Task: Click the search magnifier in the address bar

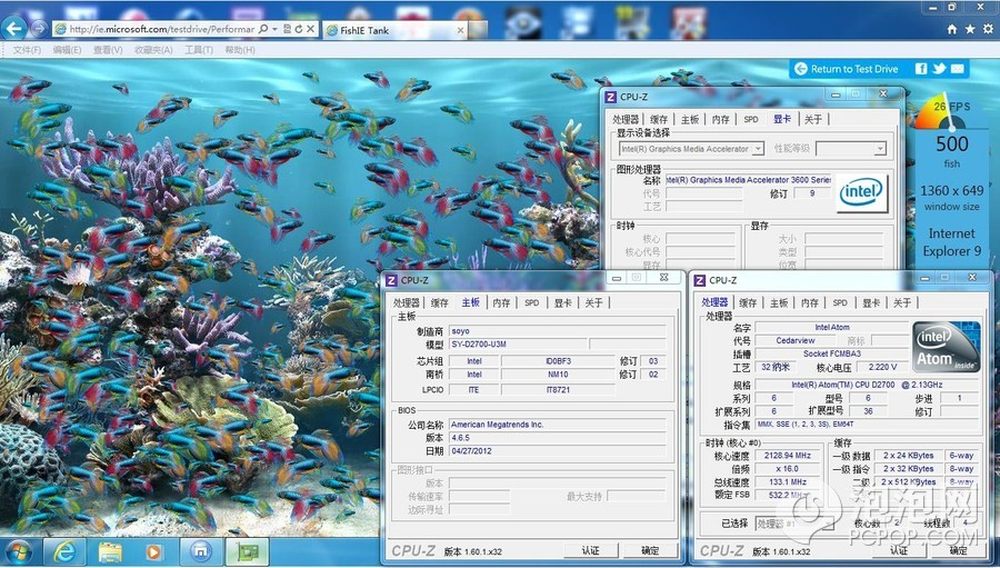Action: 263,29
